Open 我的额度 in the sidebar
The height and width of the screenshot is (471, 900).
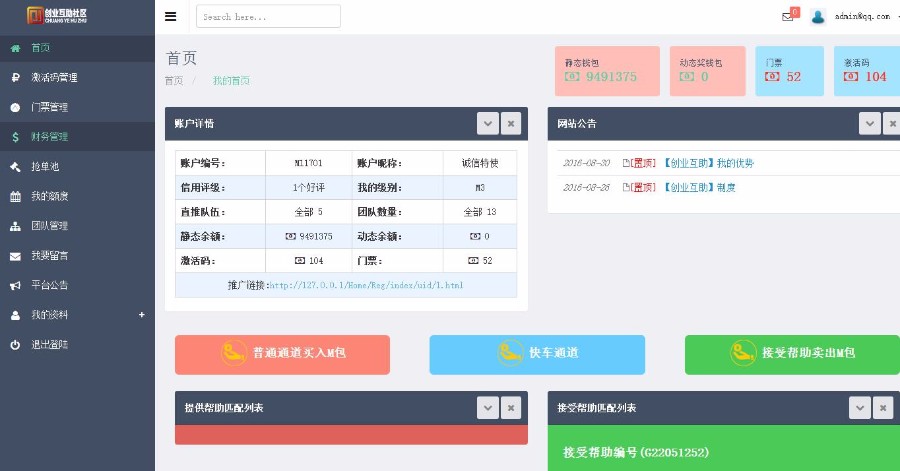77,196
